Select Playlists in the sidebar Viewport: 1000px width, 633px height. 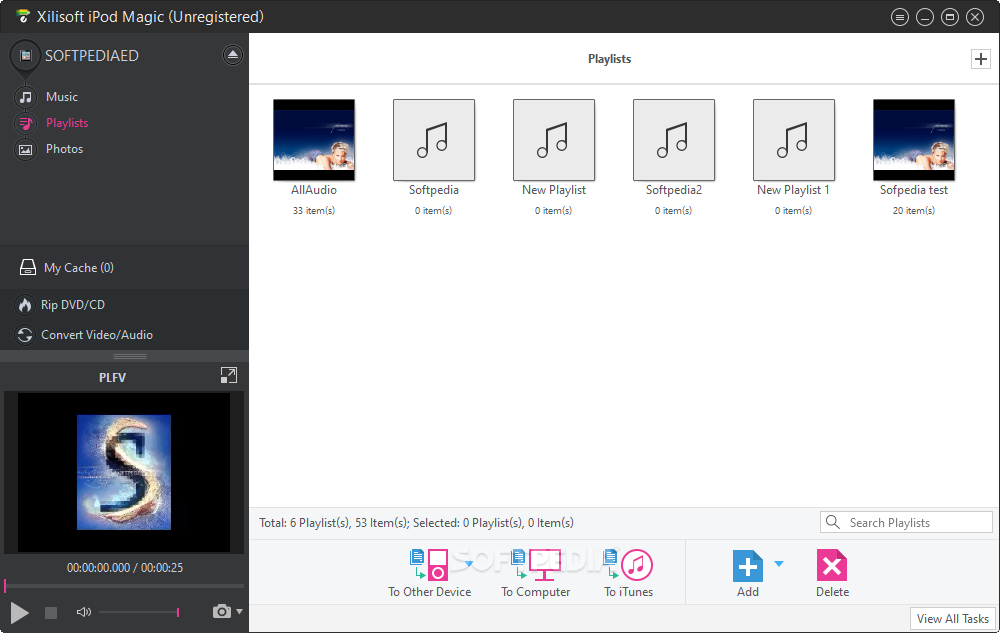[x=67, y=123]
